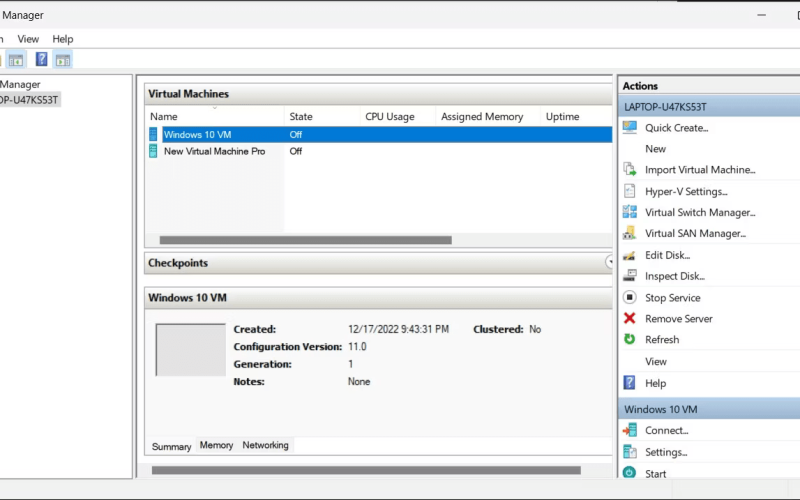Click the Edit Disk icon
This screenshot has width=800, height=500.
(630, 255)
